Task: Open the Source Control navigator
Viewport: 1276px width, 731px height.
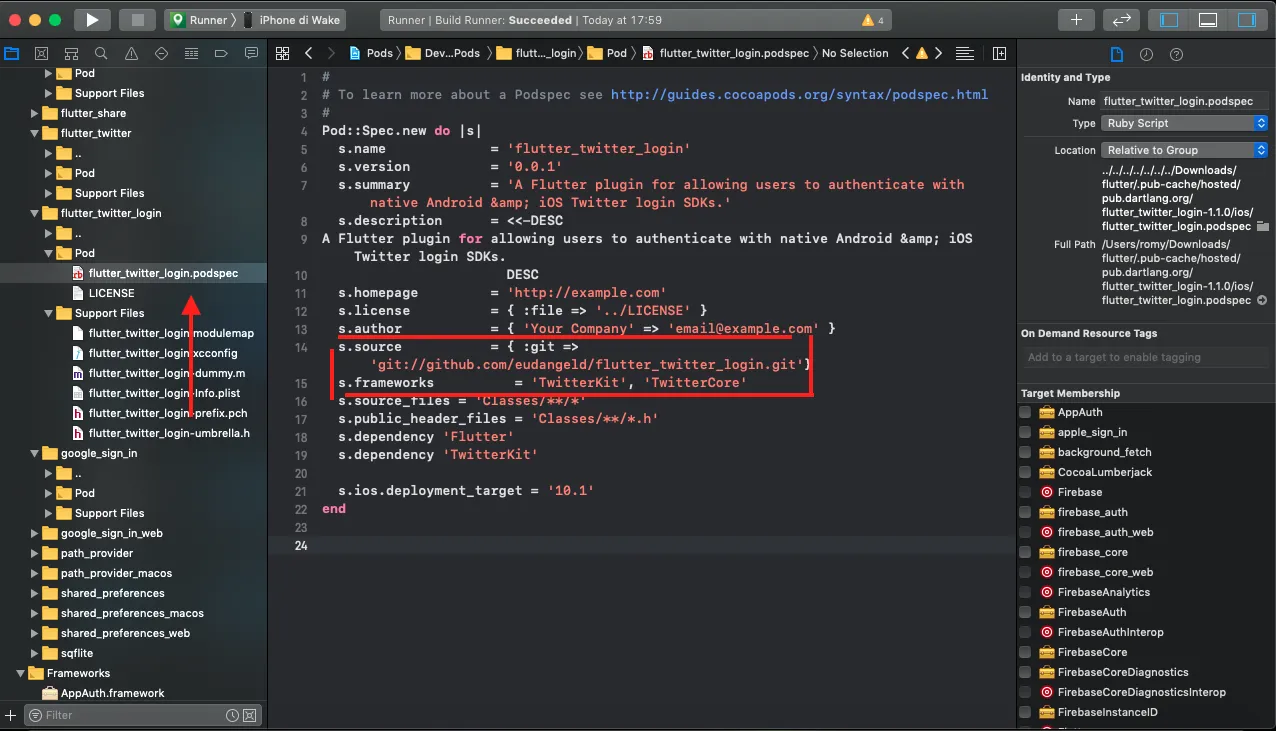Action: 42,53
